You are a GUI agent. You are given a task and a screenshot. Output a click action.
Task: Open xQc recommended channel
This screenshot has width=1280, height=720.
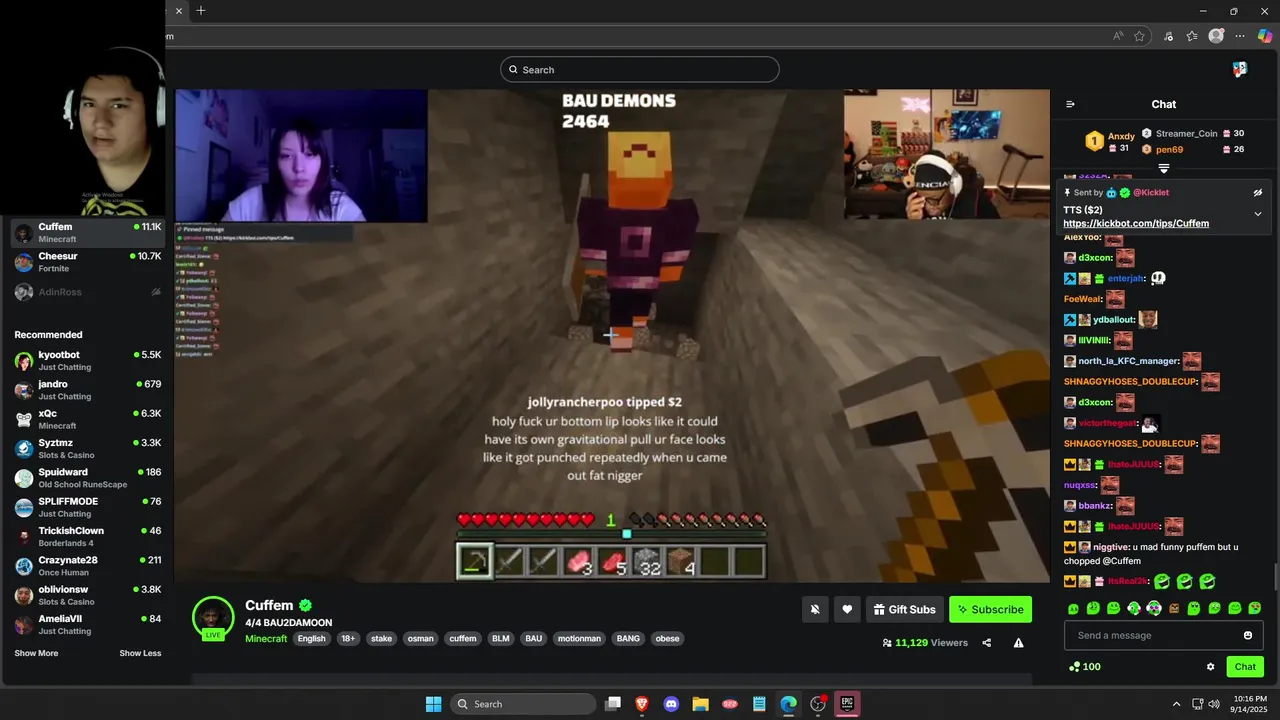(x=87, y=419)
